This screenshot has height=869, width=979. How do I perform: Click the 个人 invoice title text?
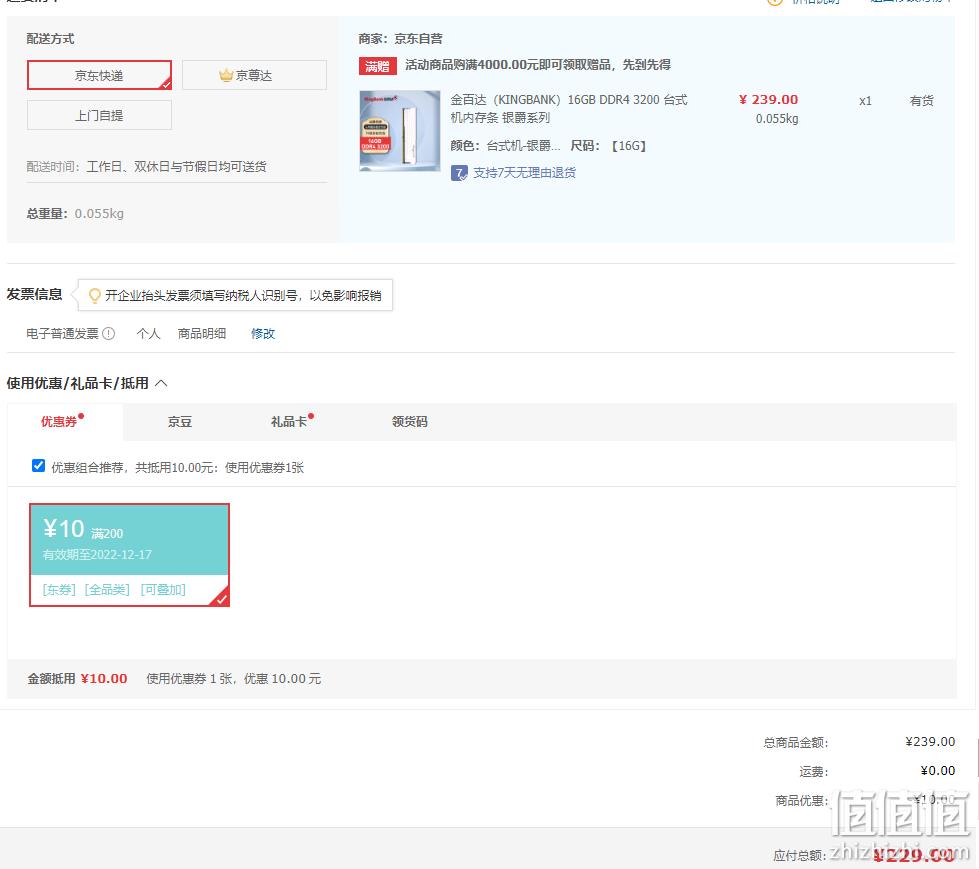[x=149, y=334]
